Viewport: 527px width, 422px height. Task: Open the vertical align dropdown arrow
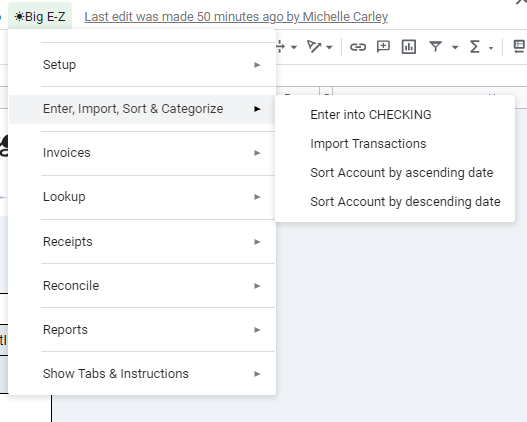[x=294, y=47]
